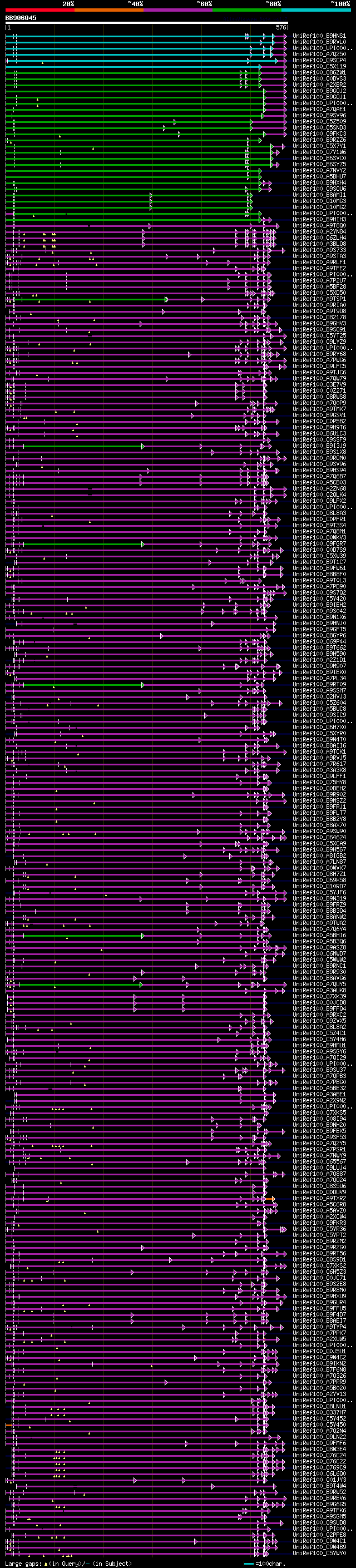Open hit UniRef100_C5X119

pyautogui.click(x=319, y=66)
